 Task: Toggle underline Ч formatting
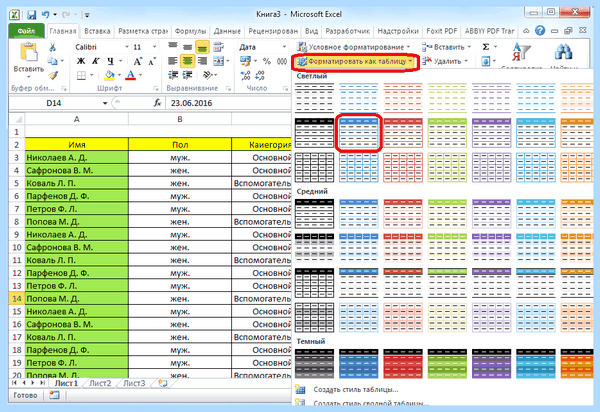tap(110, 61)
